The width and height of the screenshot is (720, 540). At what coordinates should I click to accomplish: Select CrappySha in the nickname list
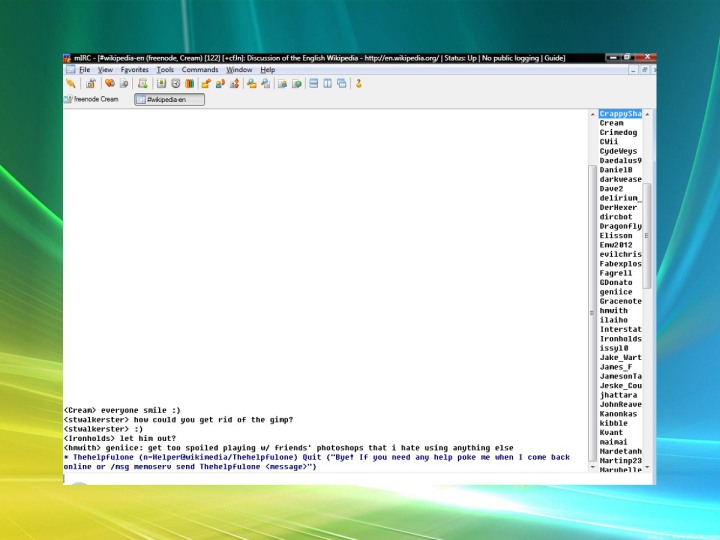[x=620, y=114]
